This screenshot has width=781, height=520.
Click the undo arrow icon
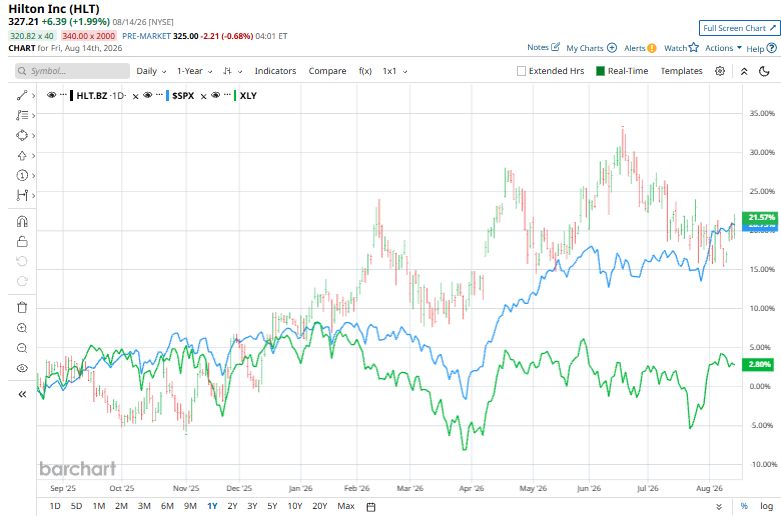tap(22, 261)
